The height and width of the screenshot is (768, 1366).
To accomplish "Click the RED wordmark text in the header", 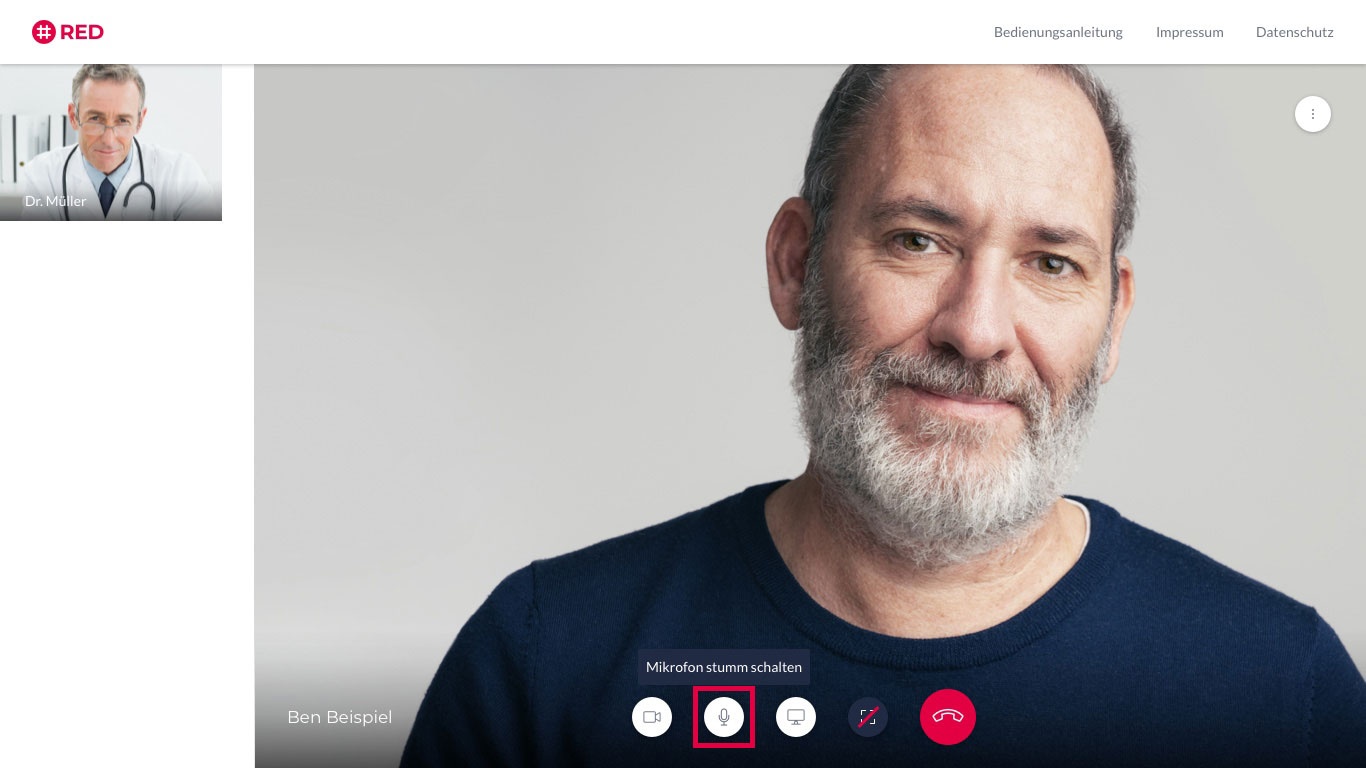I will (x=82, y=32).
